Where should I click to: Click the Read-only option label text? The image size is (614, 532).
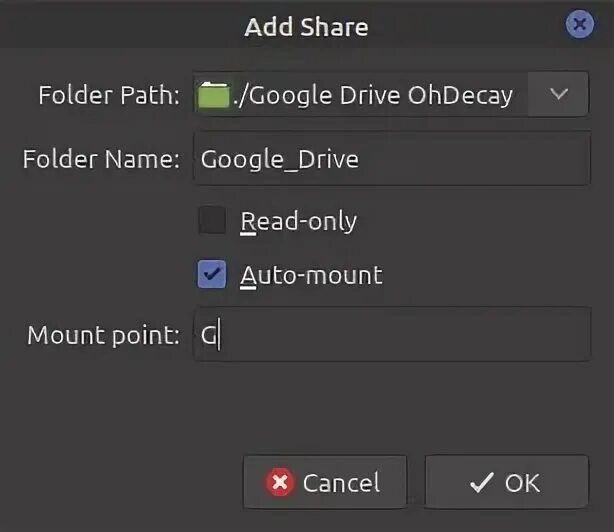tap(298, 221)
